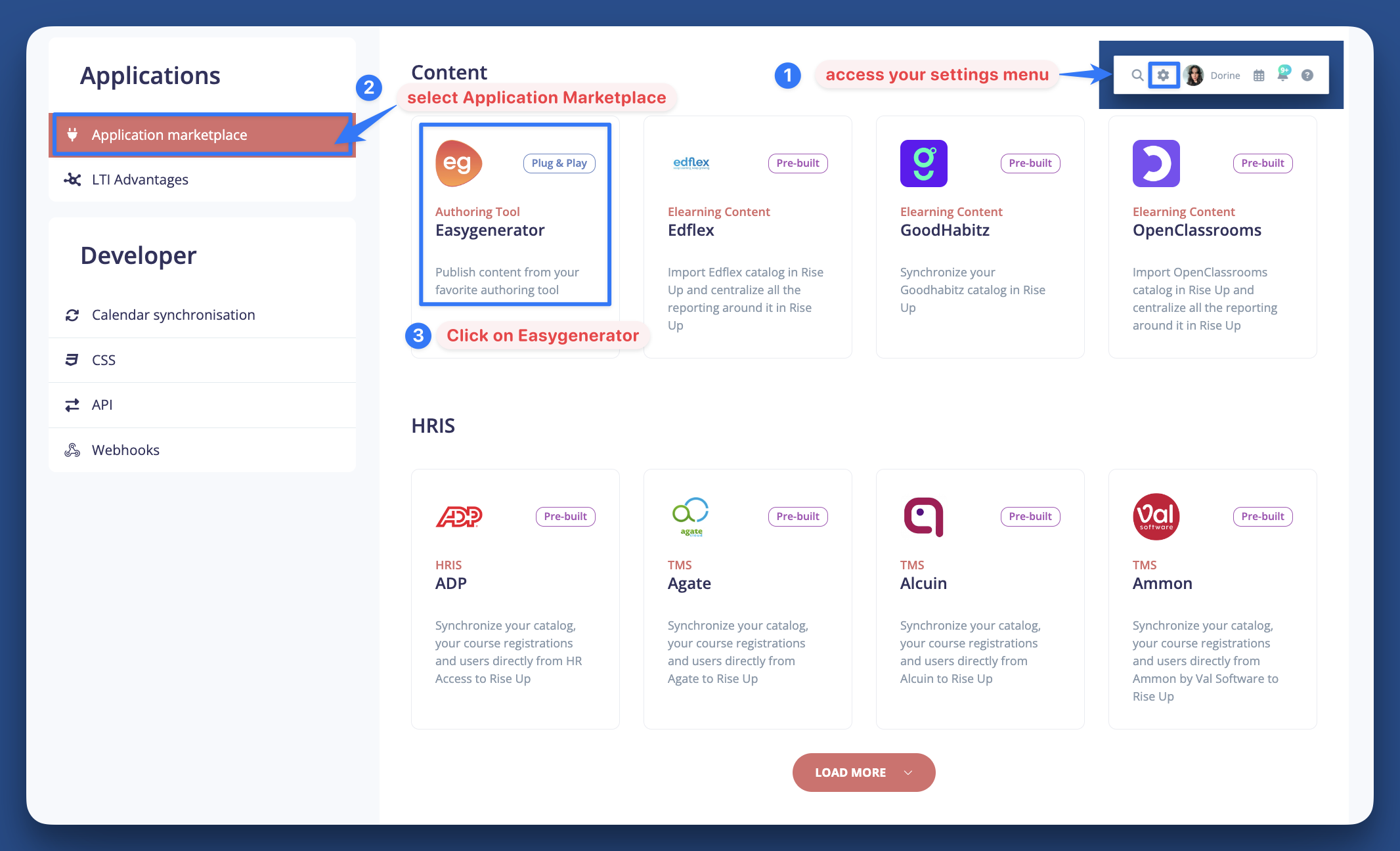
Task: Click the HRIS label on ADP card
Action: (448, 565)
